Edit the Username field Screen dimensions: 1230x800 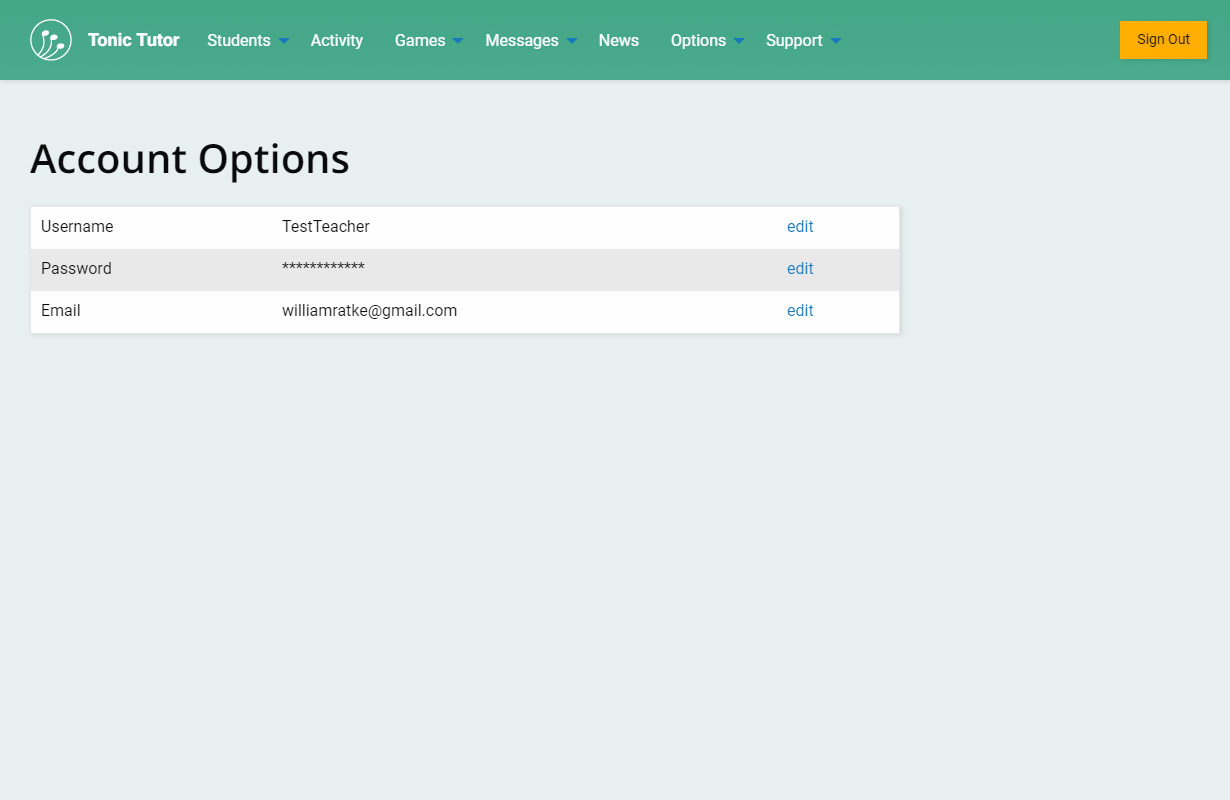click(x=800, y=227)
